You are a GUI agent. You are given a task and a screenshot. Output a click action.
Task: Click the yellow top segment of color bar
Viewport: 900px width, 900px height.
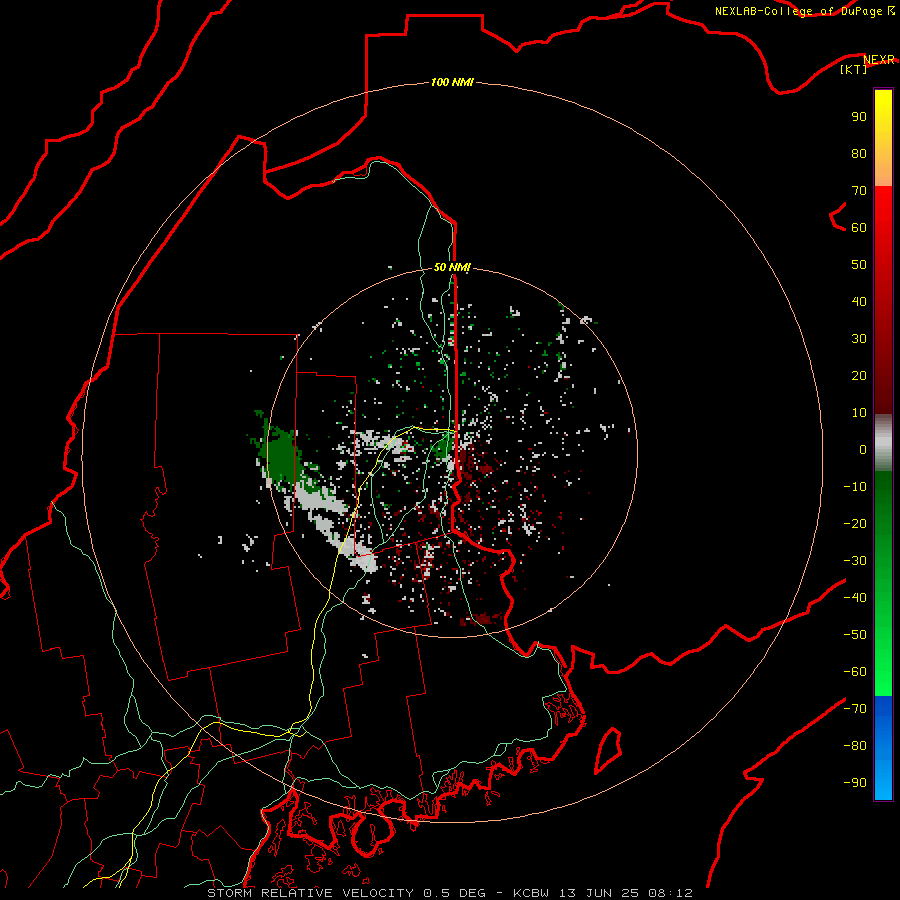pos(883,138)
